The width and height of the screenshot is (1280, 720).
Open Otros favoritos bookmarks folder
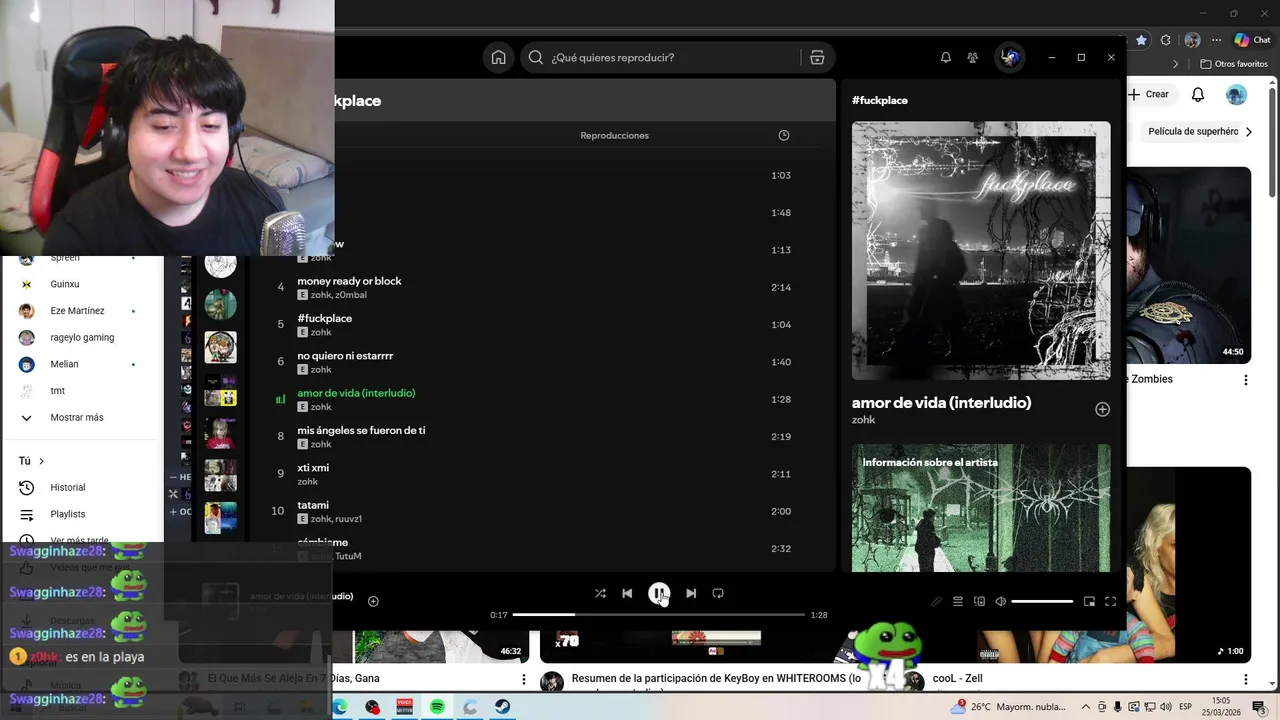1233,64
